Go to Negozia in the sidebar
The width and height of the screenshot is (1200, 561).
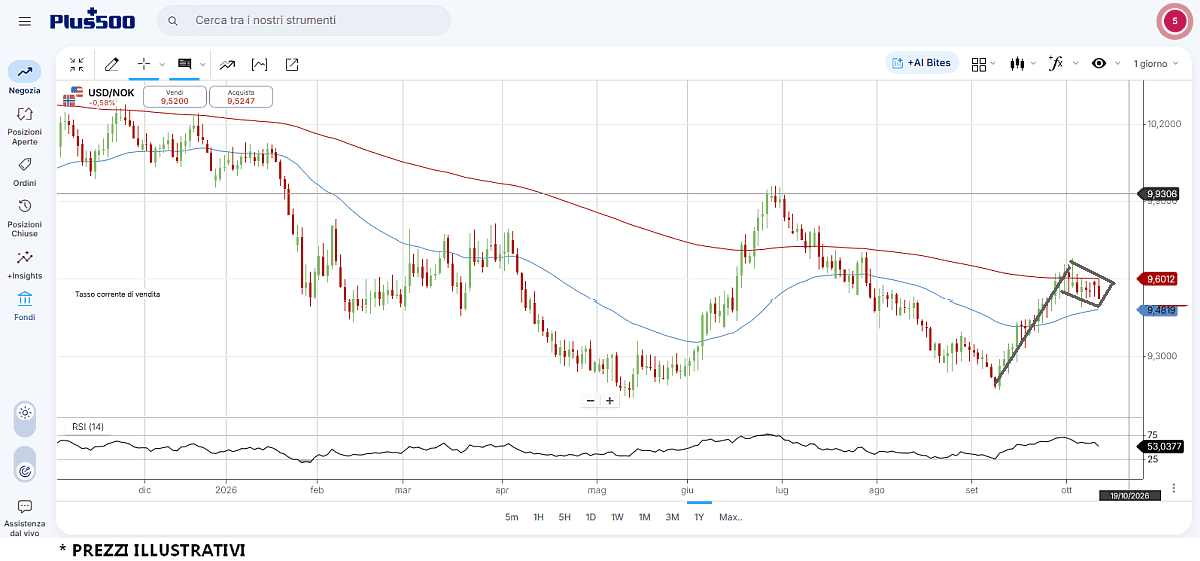click(25, 78)
